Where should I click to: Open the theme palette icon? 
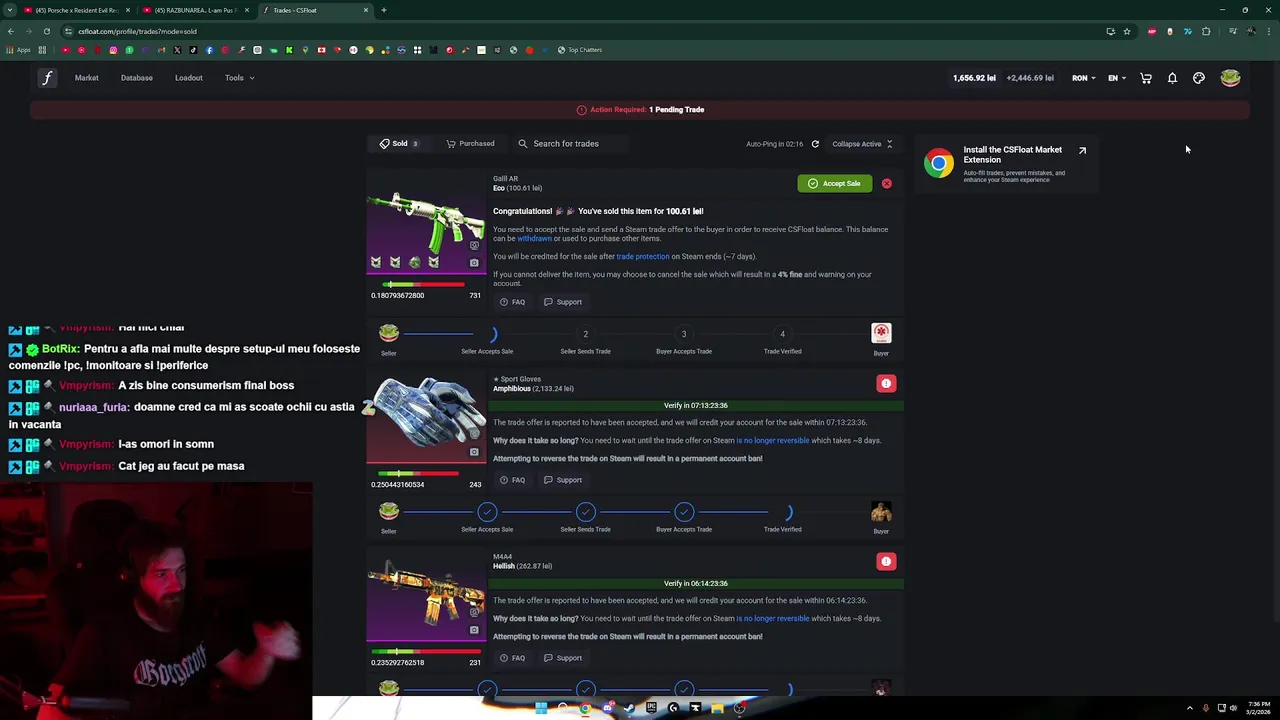[x=1199, y=78]
